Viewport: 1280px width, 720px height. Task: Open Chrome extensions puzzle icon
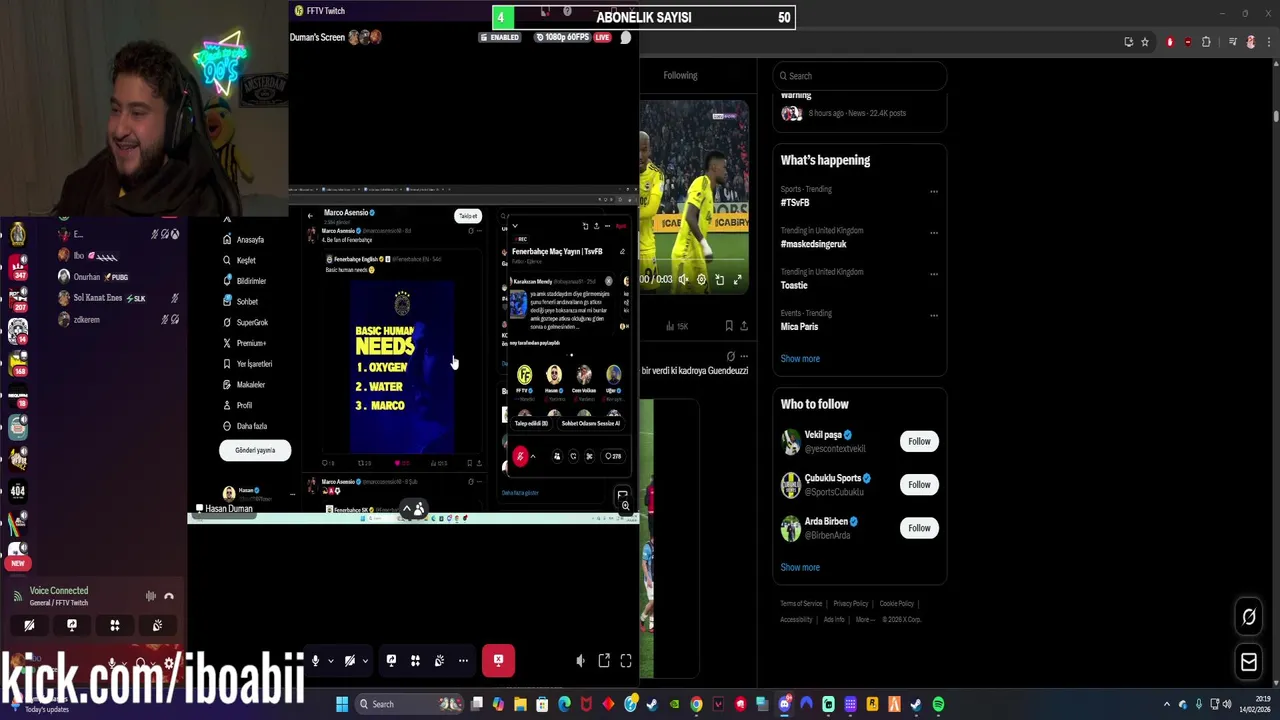click(x=1206, y=42)
